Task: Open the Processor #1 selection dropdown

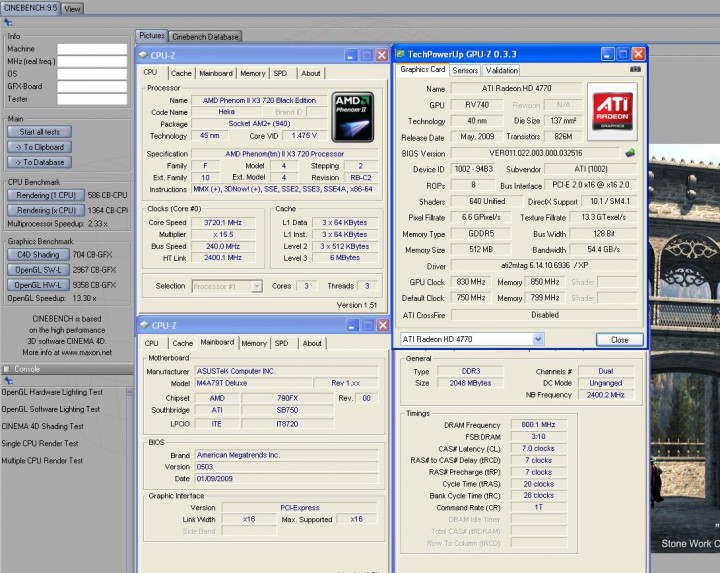Action: 256,286
